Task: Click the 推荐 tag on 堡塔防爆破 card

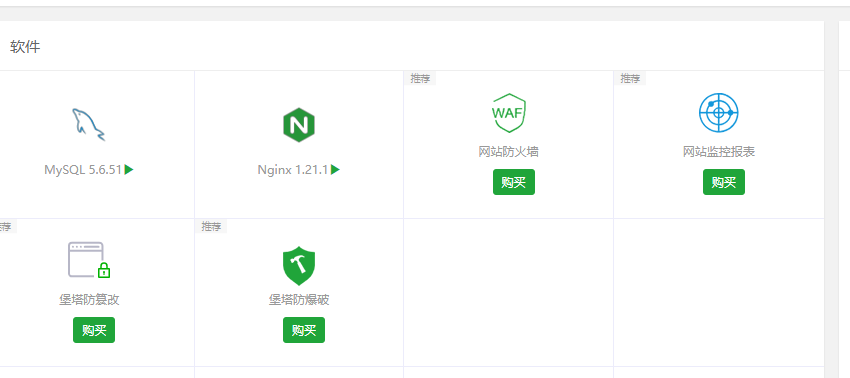Action: (x=211, y=226)
